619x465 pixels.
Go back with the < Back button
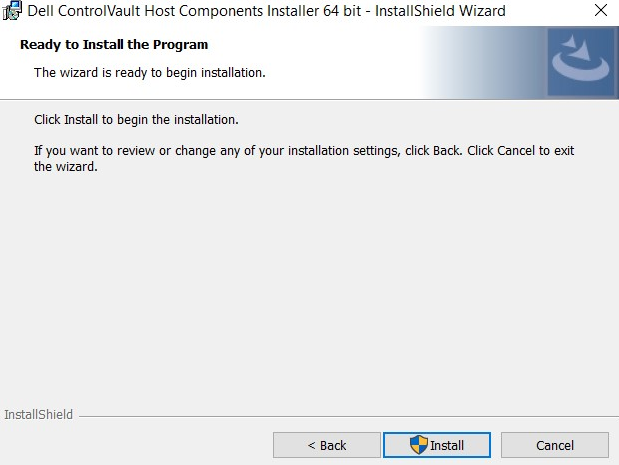pyautogui.click(x=326, y=445)
